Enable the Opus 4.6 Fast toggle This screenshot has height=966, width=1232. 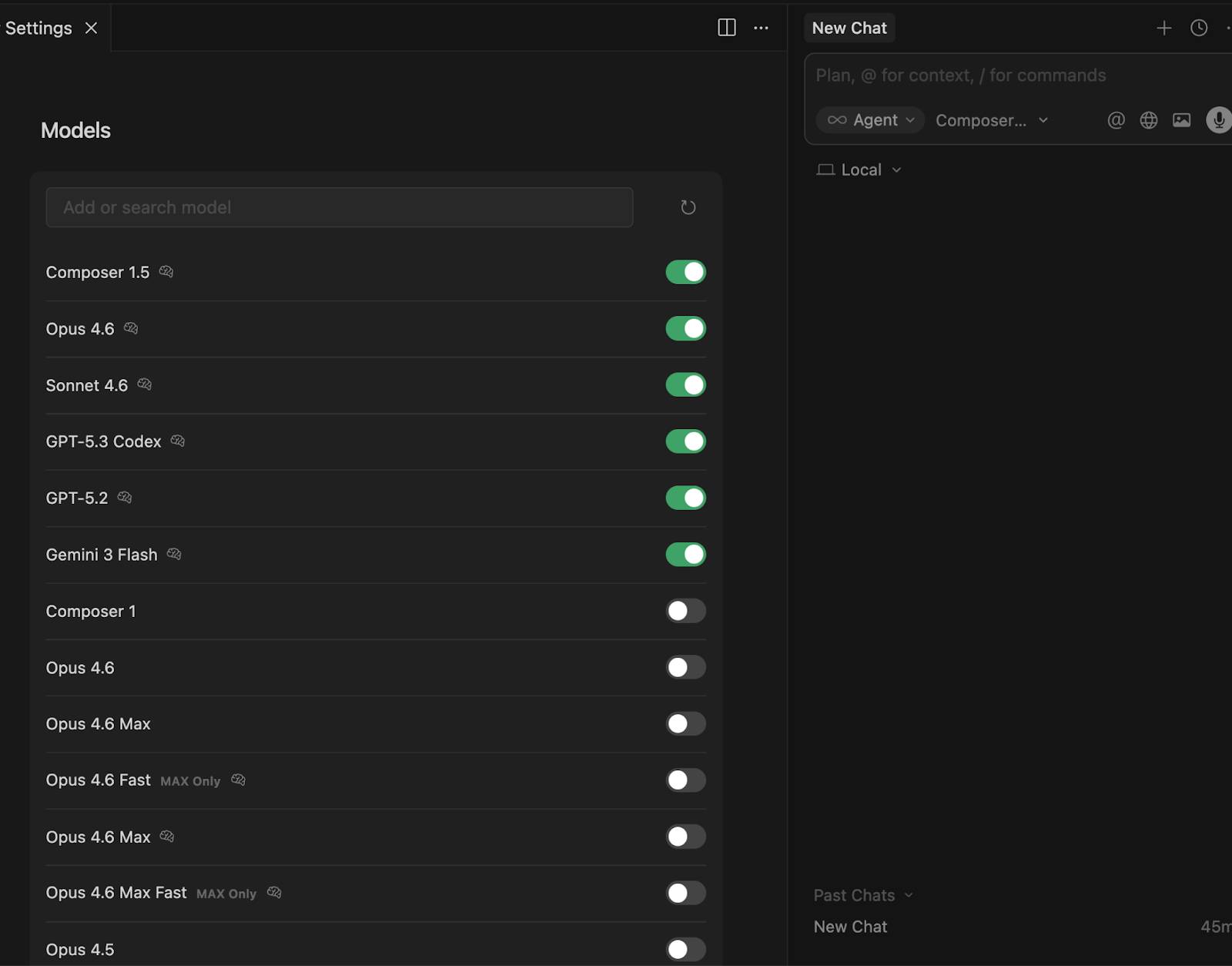tap(685, 780)
